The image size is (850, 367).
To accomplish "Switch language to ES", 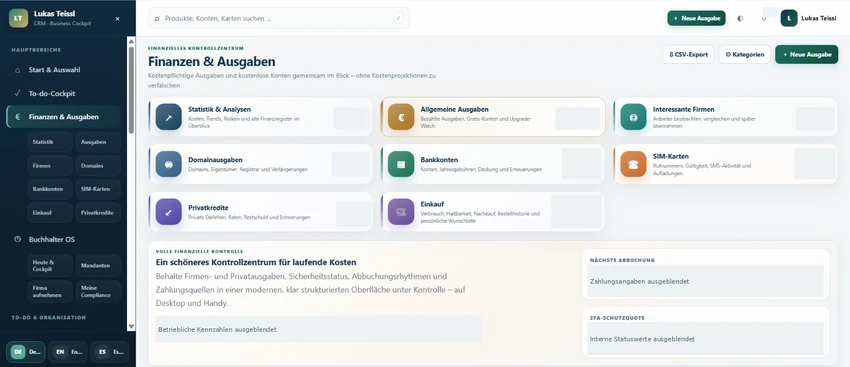I will (110, 352).
